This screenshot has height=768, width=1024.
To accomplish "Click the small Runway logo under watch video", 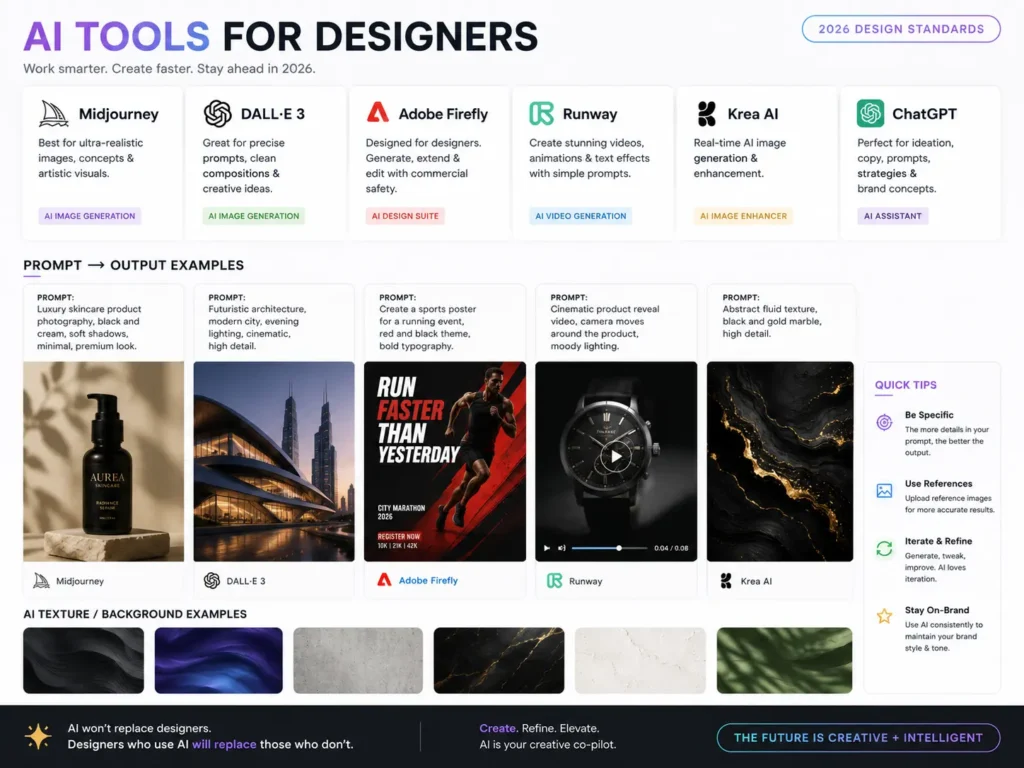I will coord(554,581).
